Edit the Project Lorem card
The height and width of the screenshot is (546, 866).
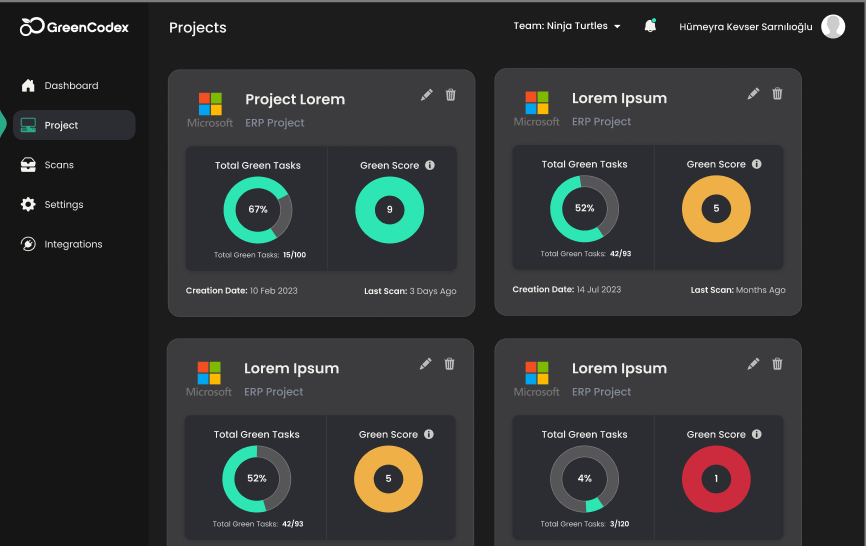pyautogui.click(x=427, y=95)
